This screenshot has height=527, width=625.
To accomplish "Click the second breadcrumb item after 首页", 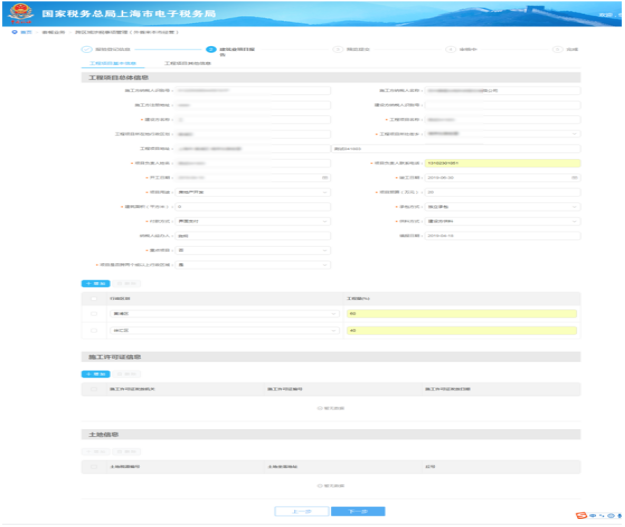I will 53,32.
